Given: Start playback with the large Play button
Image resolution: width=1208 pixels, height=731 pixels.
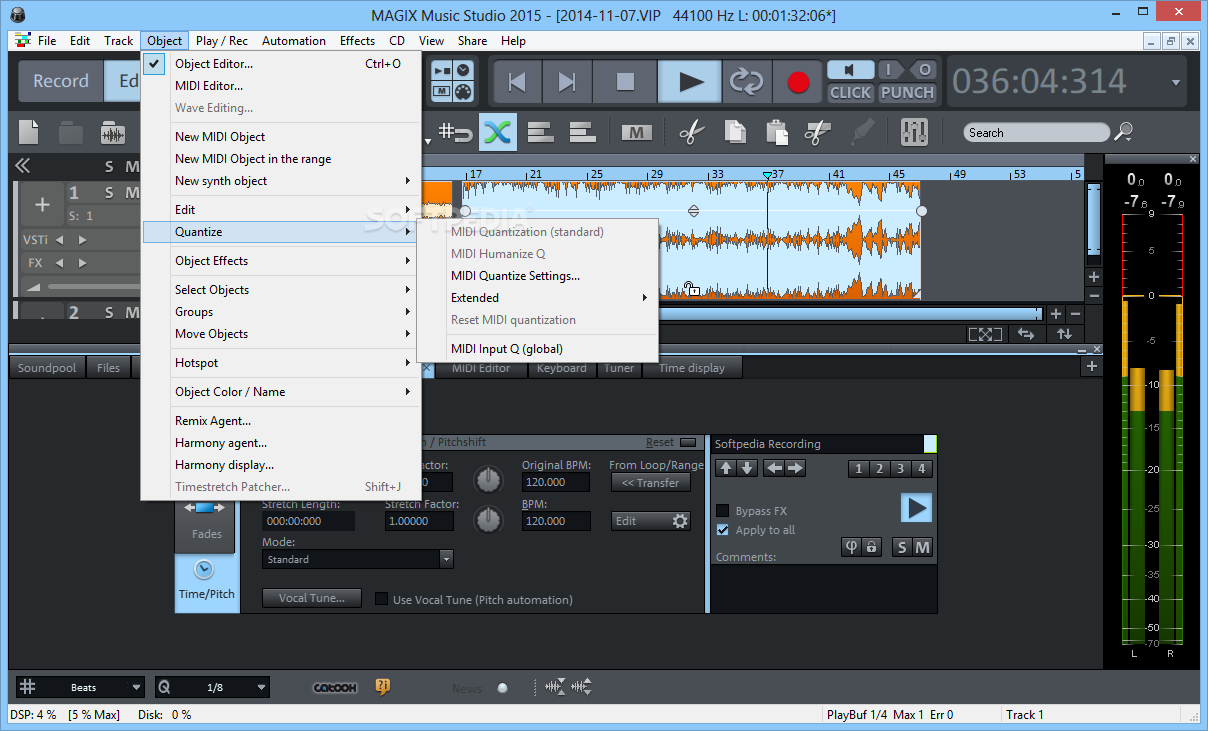Looking at the screenshot, I should tap(691, 82).
